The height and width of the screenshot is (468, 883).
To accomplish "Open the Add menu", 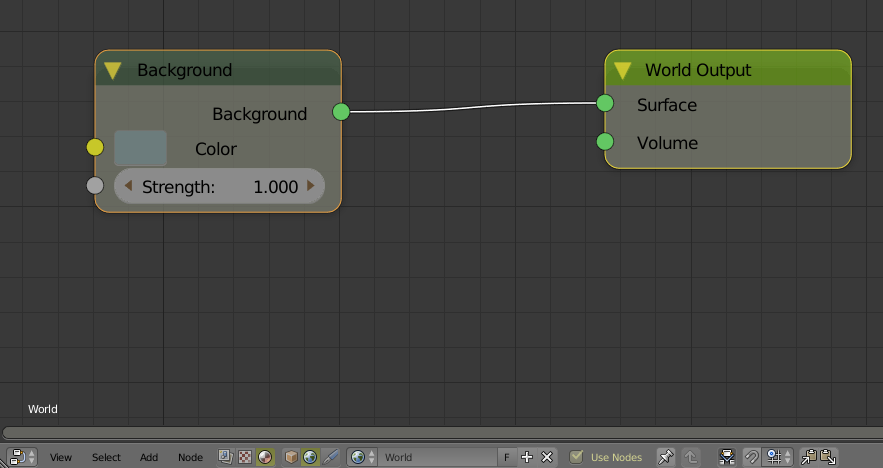I will pos(149,457).
